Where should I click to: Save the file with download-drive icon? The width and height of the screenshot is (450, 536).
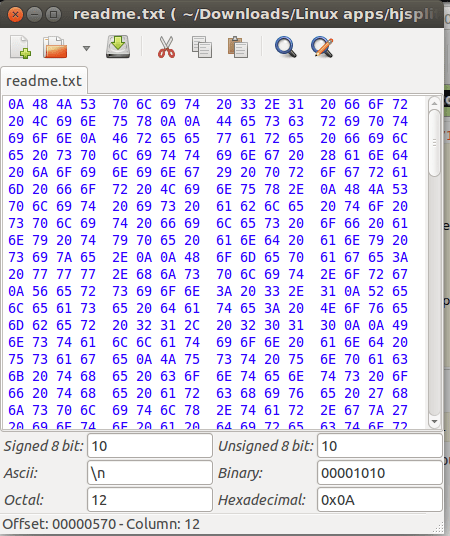click(118, 47)
